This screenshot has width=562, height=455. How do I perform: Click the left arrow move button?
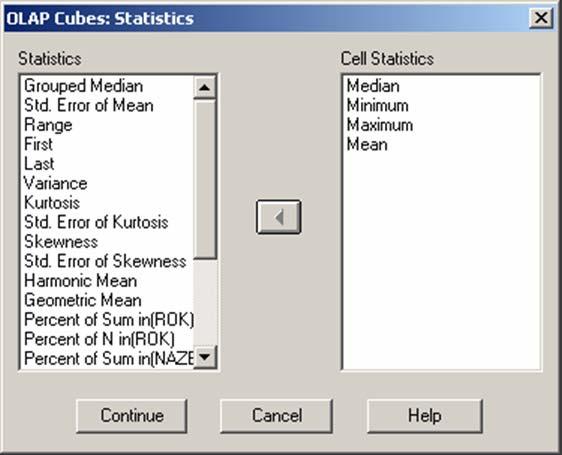(278, 217)
